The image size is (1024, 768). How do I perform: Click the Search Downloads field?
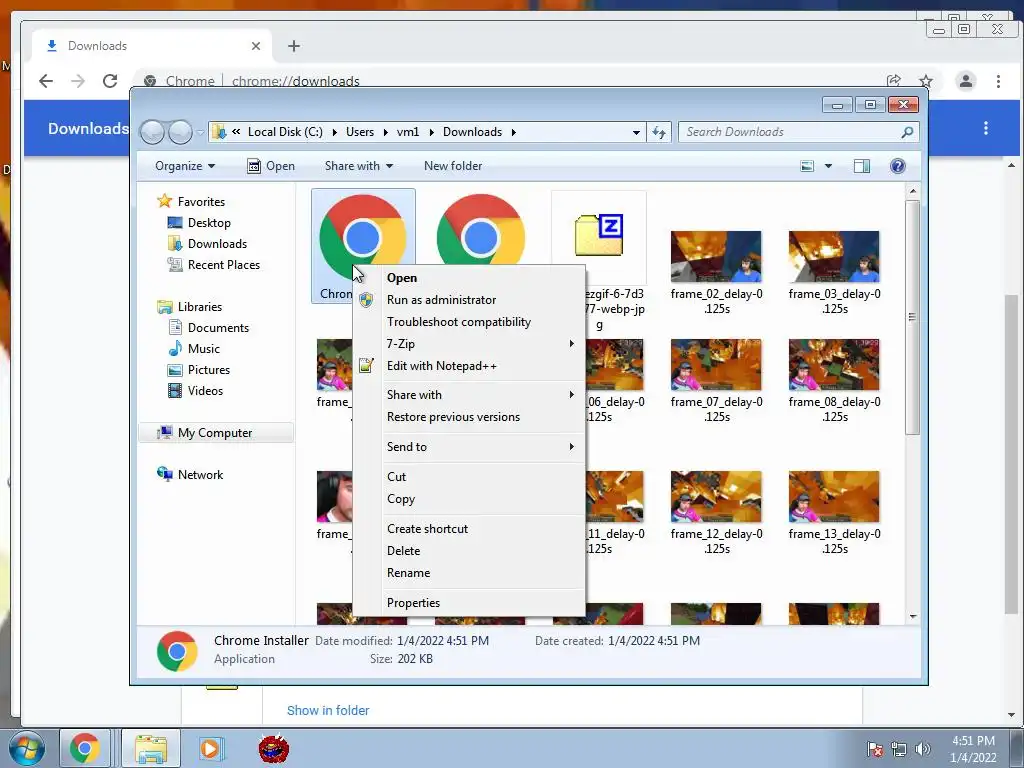(798, 132)
